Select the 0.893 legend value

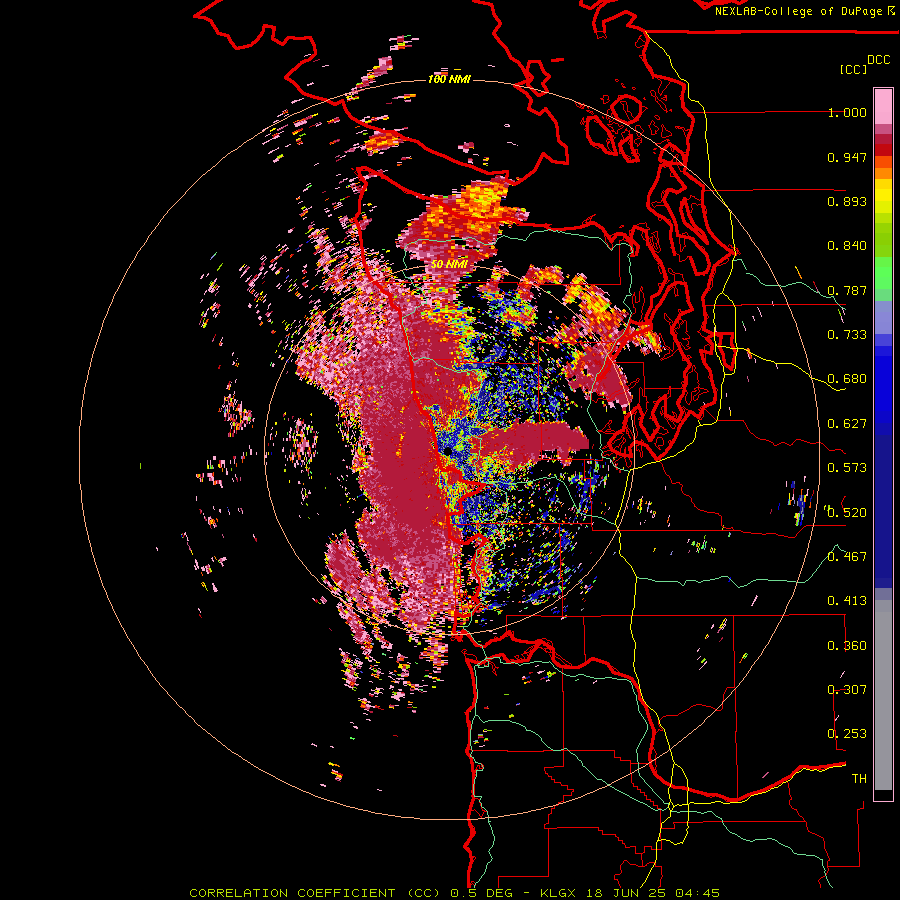pyautogui.click(x=847, y=201)
